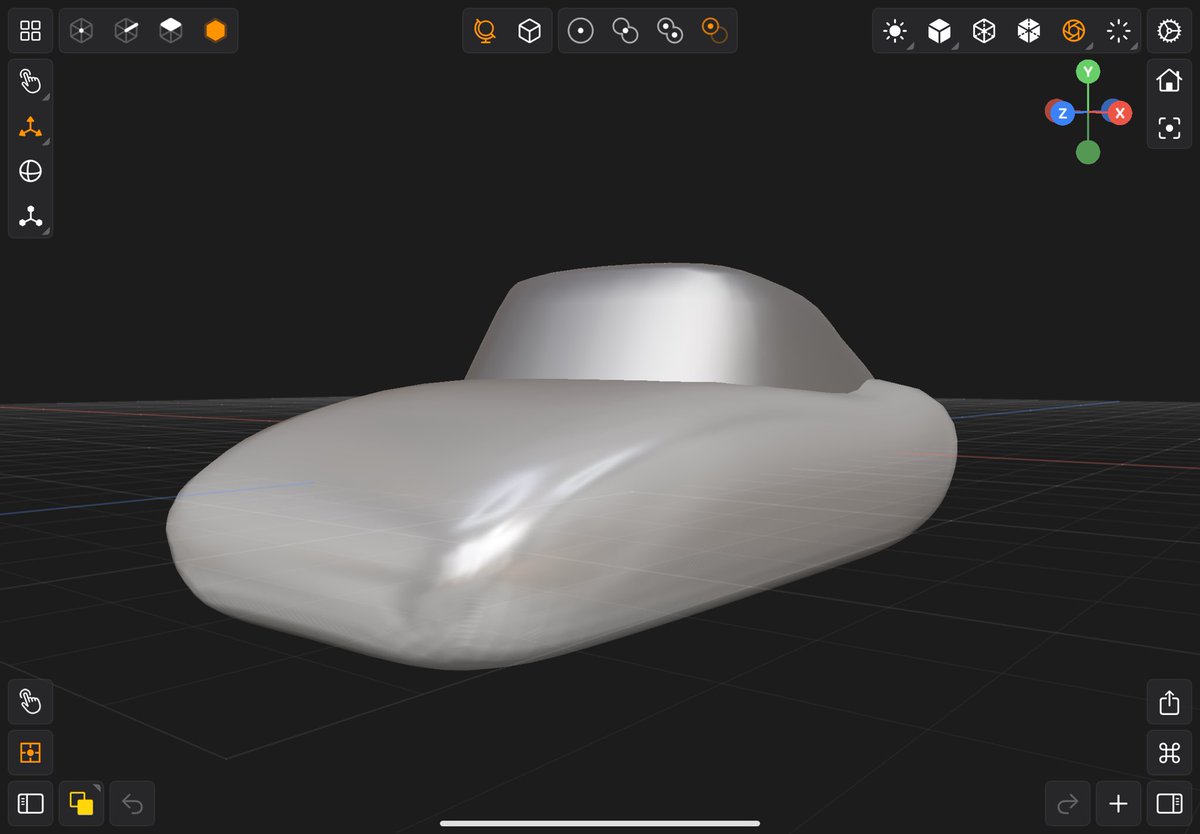Snap view to the blue Z axis
This screenshot has height=834, width=1200.
(1062, 113)
